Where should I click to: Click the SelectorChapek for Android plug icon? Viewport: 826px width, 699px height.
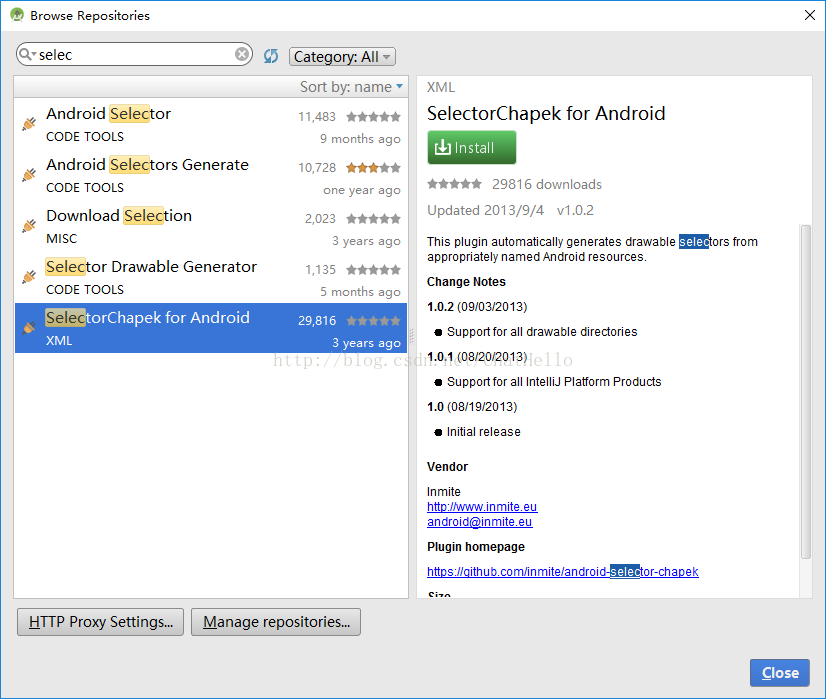point(29,328)
